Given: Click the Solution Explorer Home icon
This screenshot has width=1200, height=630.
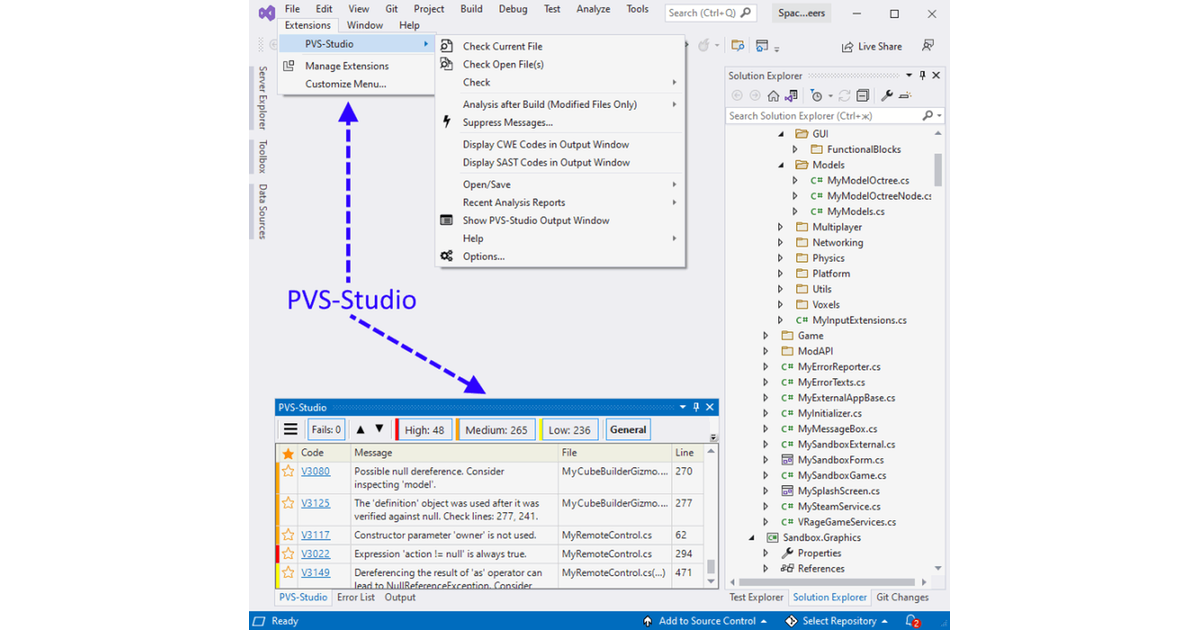Looking at the screenshot, I should pyautogui.click(x=773, y=96).
